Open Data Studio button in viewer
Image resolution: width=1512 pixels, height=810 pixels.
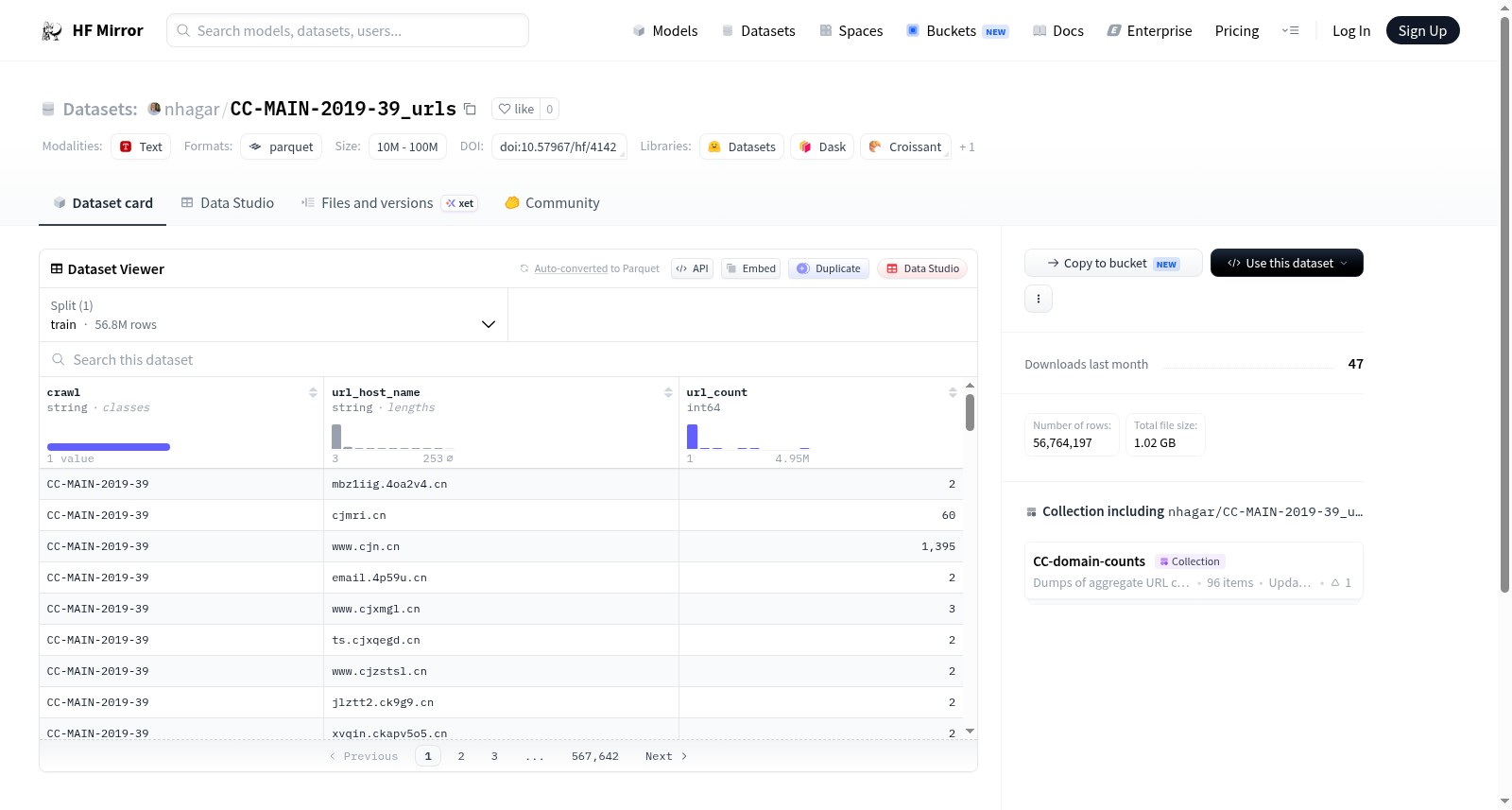pos(922,268)
